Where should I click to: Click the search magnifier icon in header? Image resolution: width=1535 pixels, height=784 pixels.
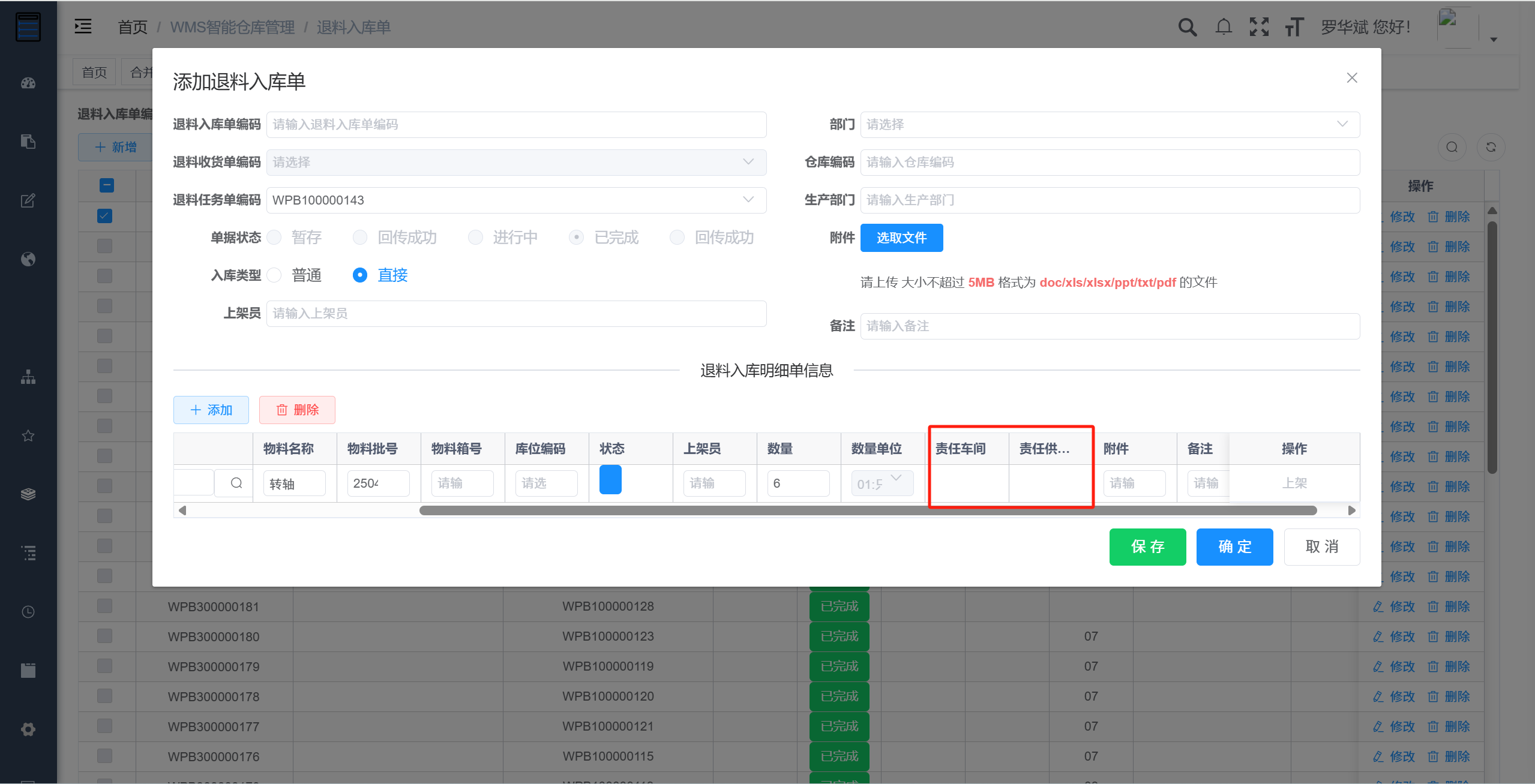tap(1187, 27)
